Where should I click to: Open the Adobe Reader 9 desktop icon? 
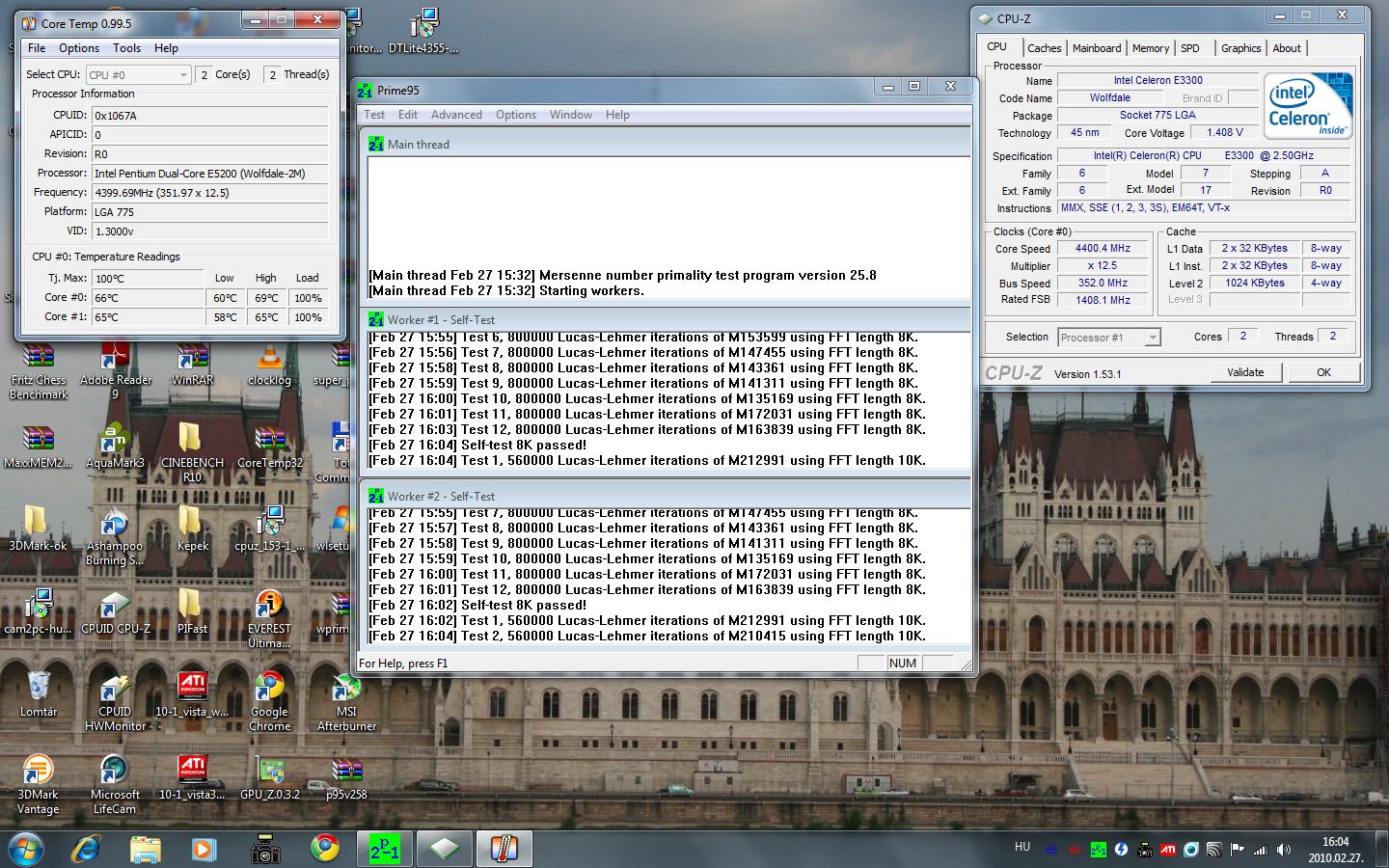tap(116, 373)
